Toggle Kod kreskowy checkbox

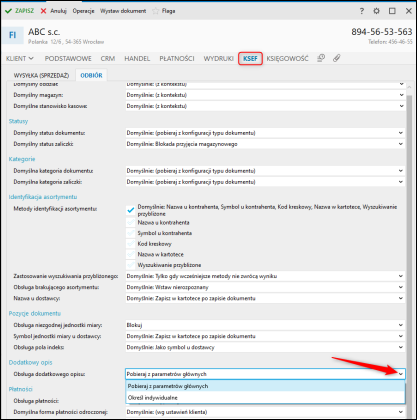[x=131, y=244]
